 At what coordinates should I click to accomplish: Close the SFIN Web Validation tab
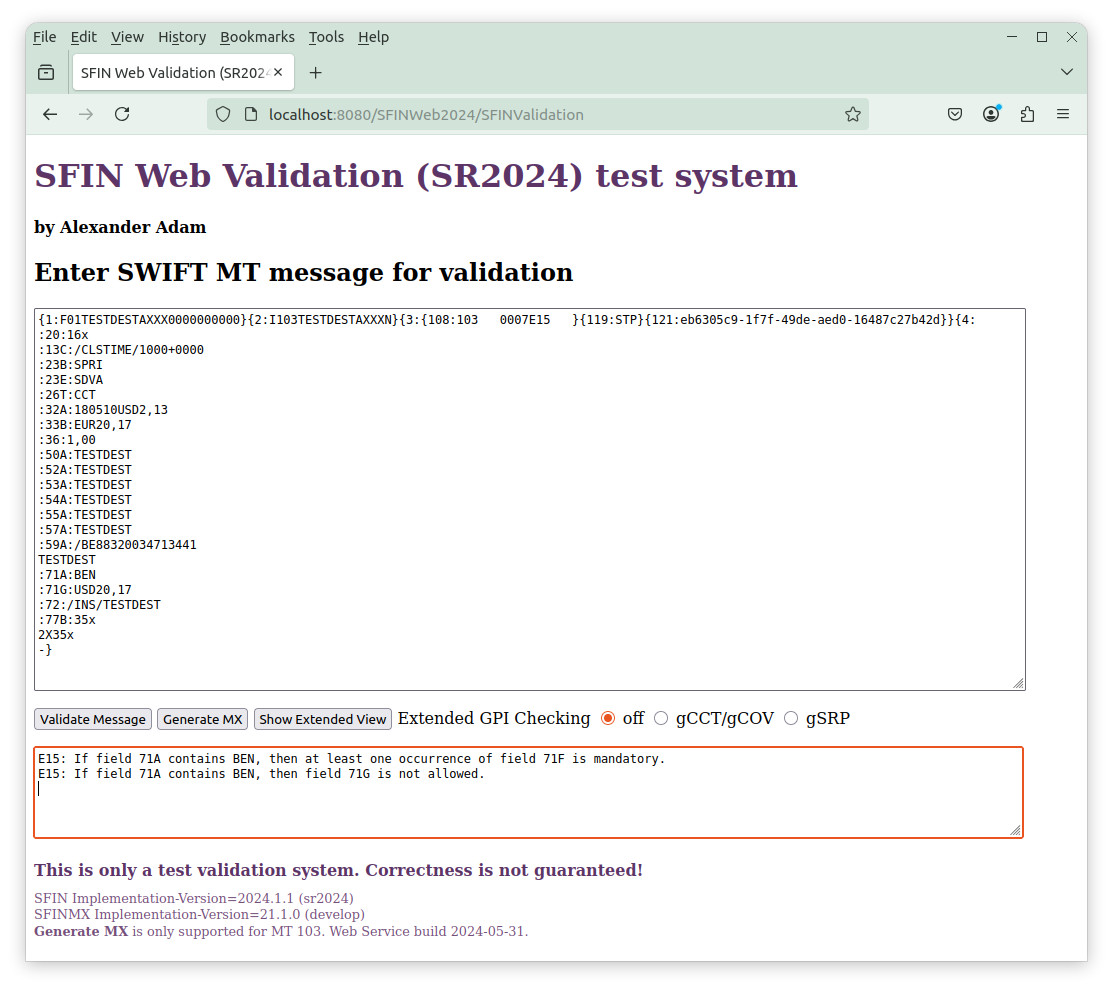coord(278,72)
